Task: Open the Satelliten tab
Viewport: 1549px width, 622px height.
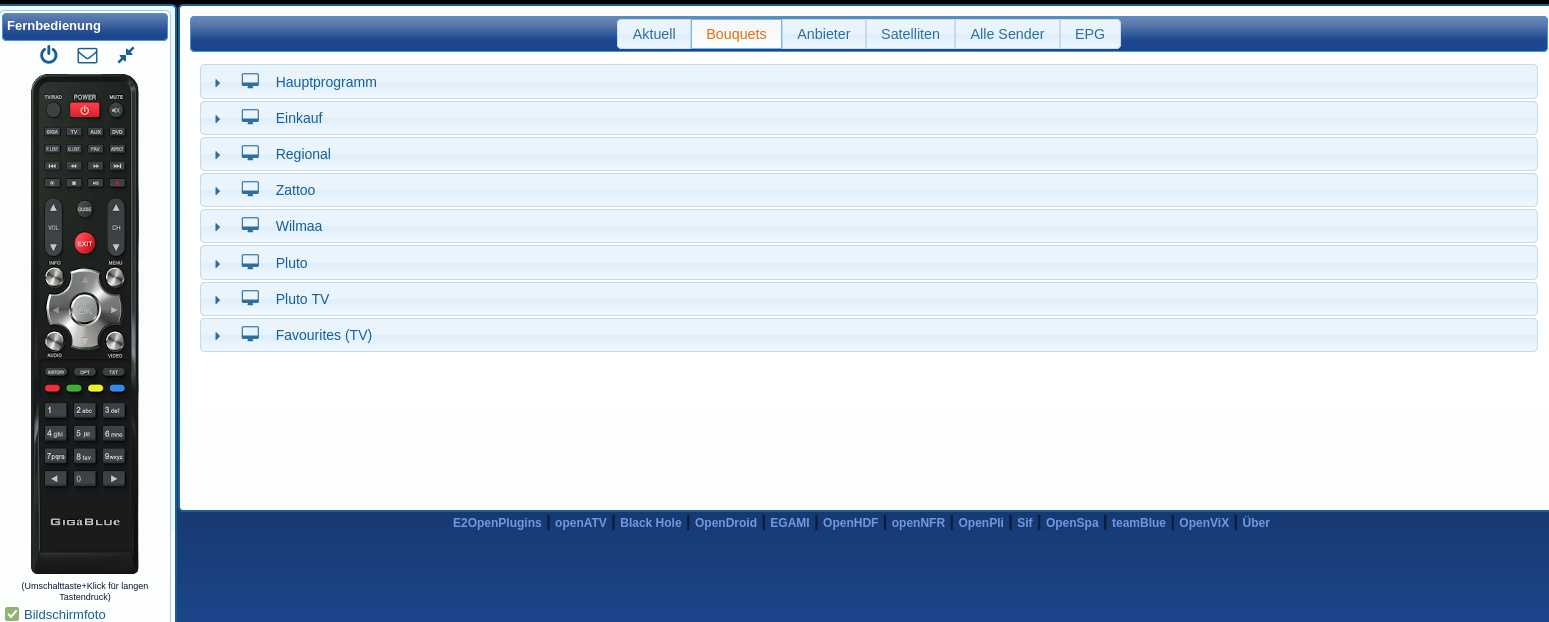Action: (x=910, y=34)
